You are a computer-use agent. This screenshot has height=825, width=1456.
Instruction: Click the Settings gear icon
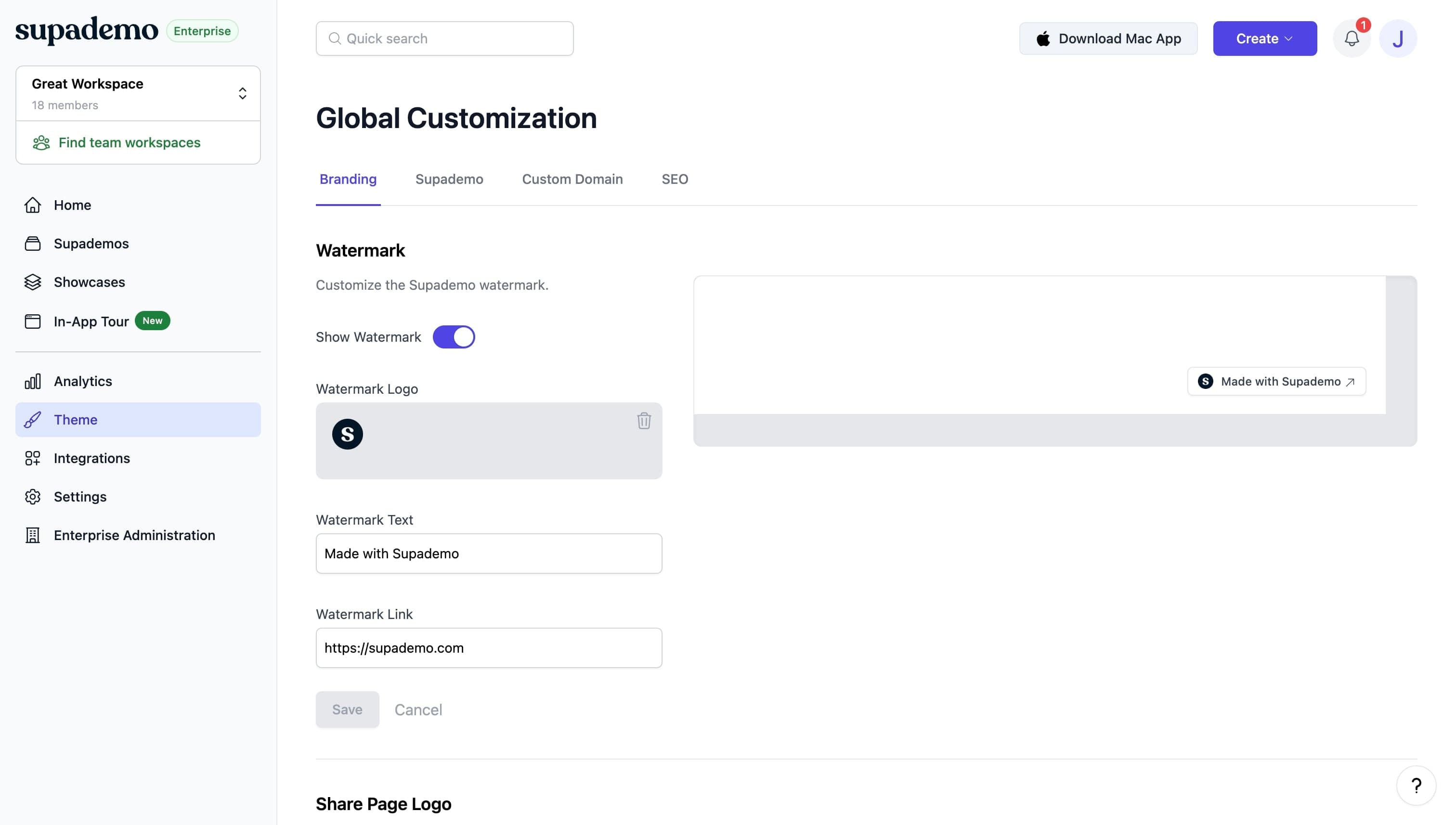(33, 497)
